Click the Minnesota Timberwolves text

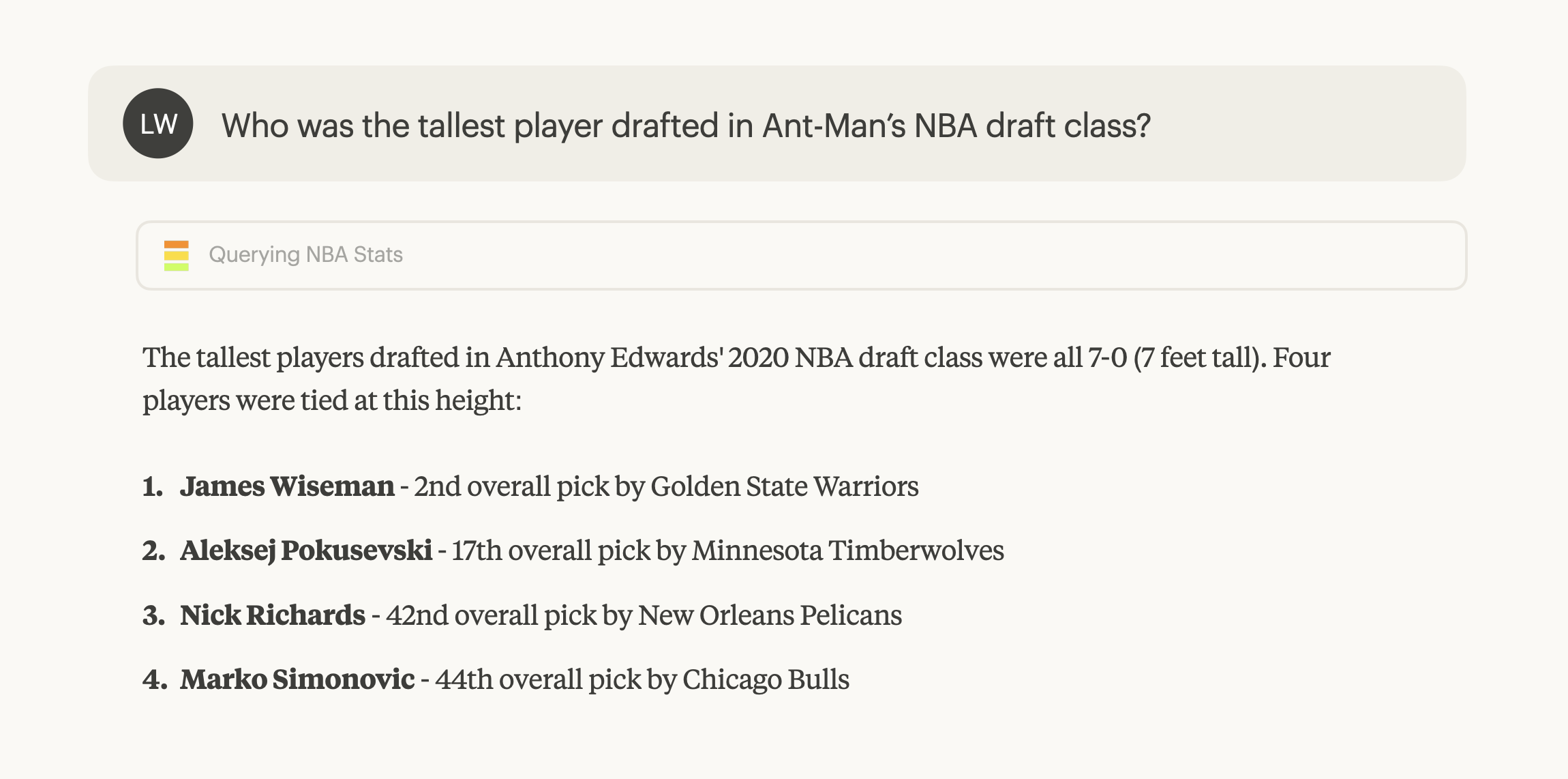pyautogui.click(x=847, y=550)
